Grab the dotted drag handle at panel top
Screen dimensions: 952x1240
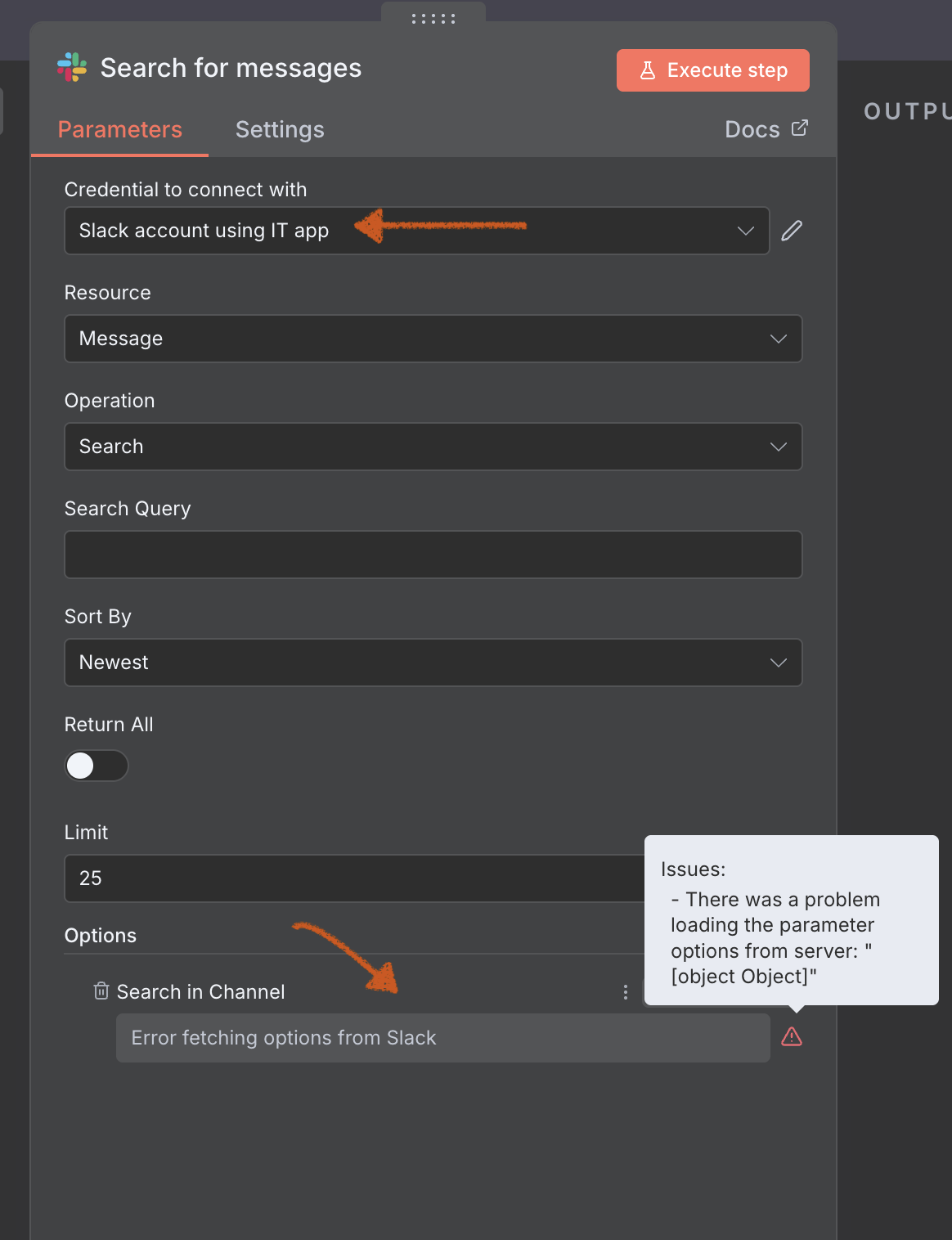click(x=433, y=18)
